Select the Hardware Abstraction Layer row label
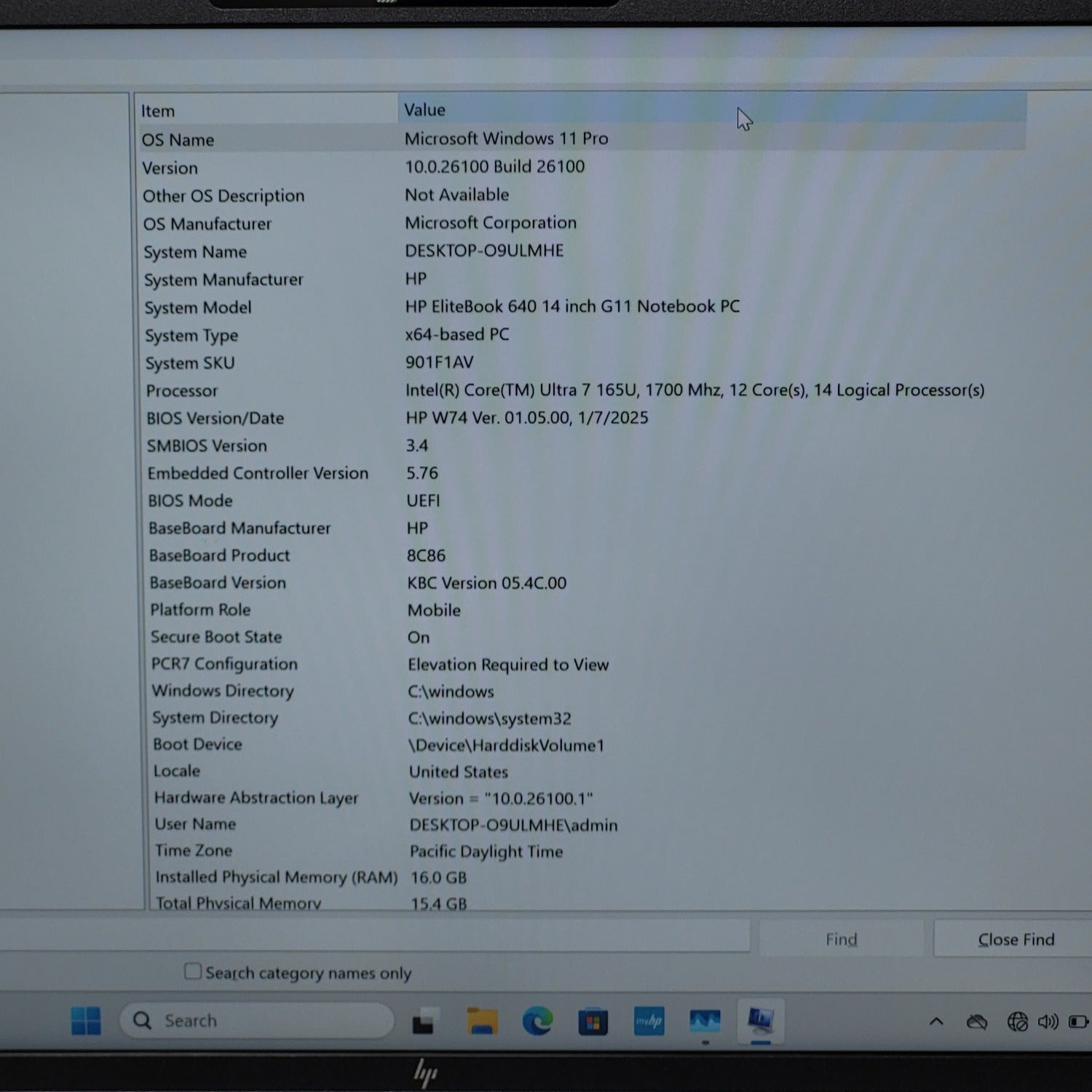1092x1092 pixels. coord(257,798)
